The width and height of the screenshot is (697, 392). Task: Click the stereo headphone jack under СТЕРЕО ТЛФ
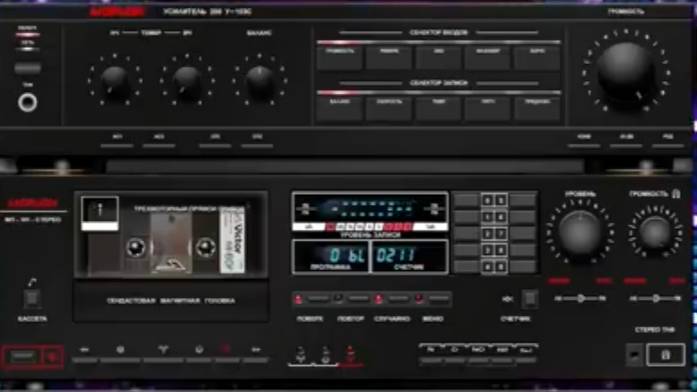click(x=665, y=355)
